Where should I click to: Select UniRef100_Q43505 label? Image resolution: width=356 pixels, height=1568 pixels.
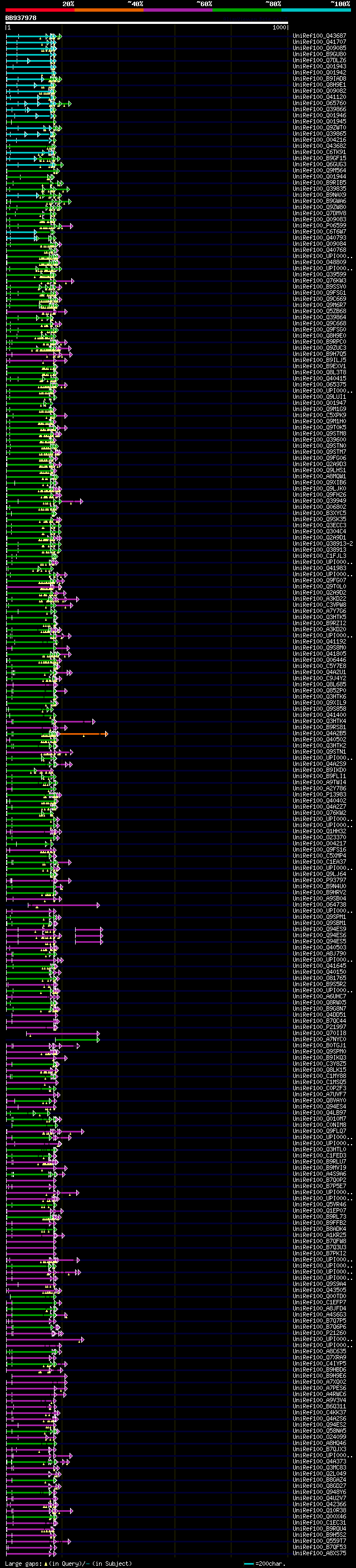[319, 1290]
